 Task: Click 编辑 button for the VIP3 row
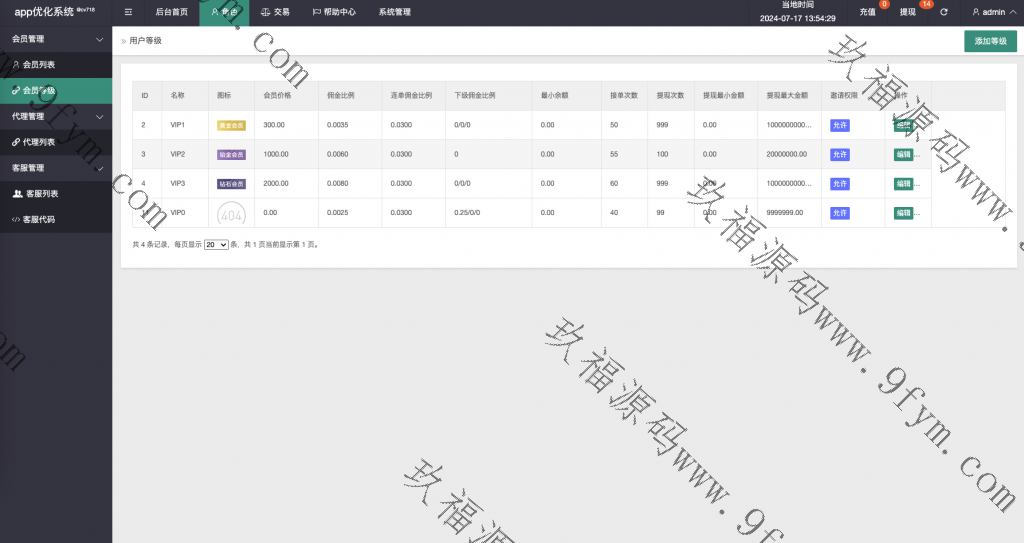point(903,184)
